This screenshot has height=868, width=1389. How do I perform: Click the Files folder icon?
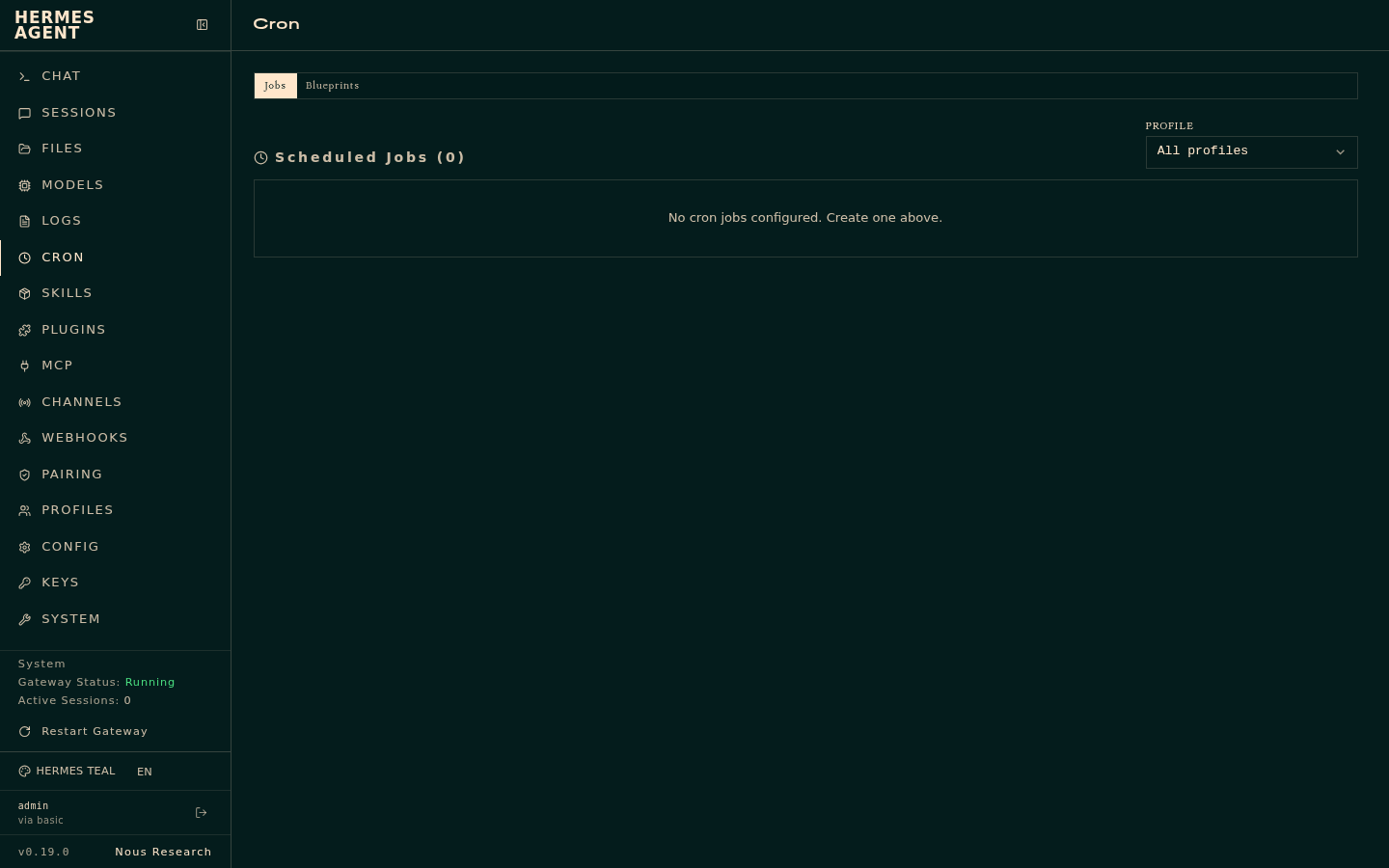[x=25, y=149]
